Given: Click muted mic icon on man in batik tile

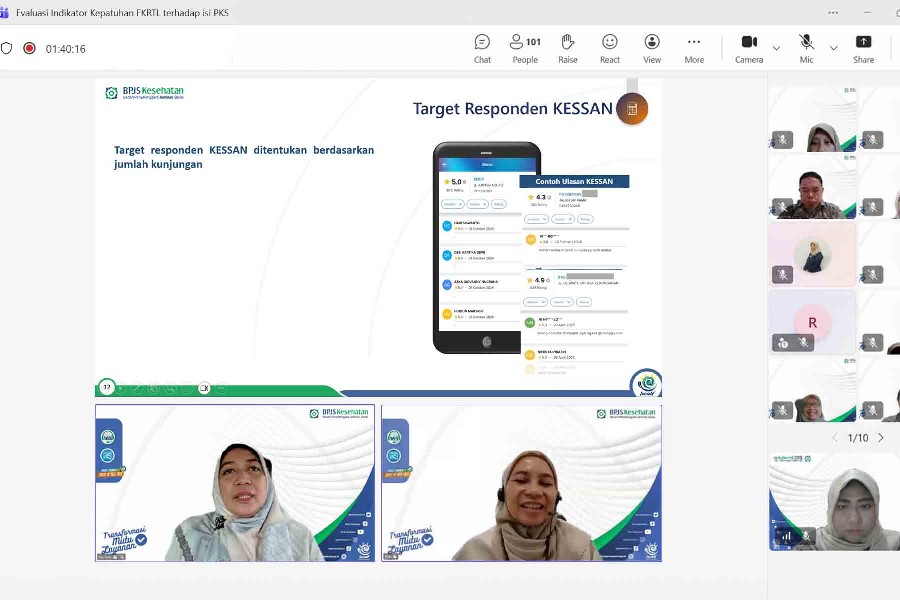Looking at the screenshot, I should pos(782,207).
